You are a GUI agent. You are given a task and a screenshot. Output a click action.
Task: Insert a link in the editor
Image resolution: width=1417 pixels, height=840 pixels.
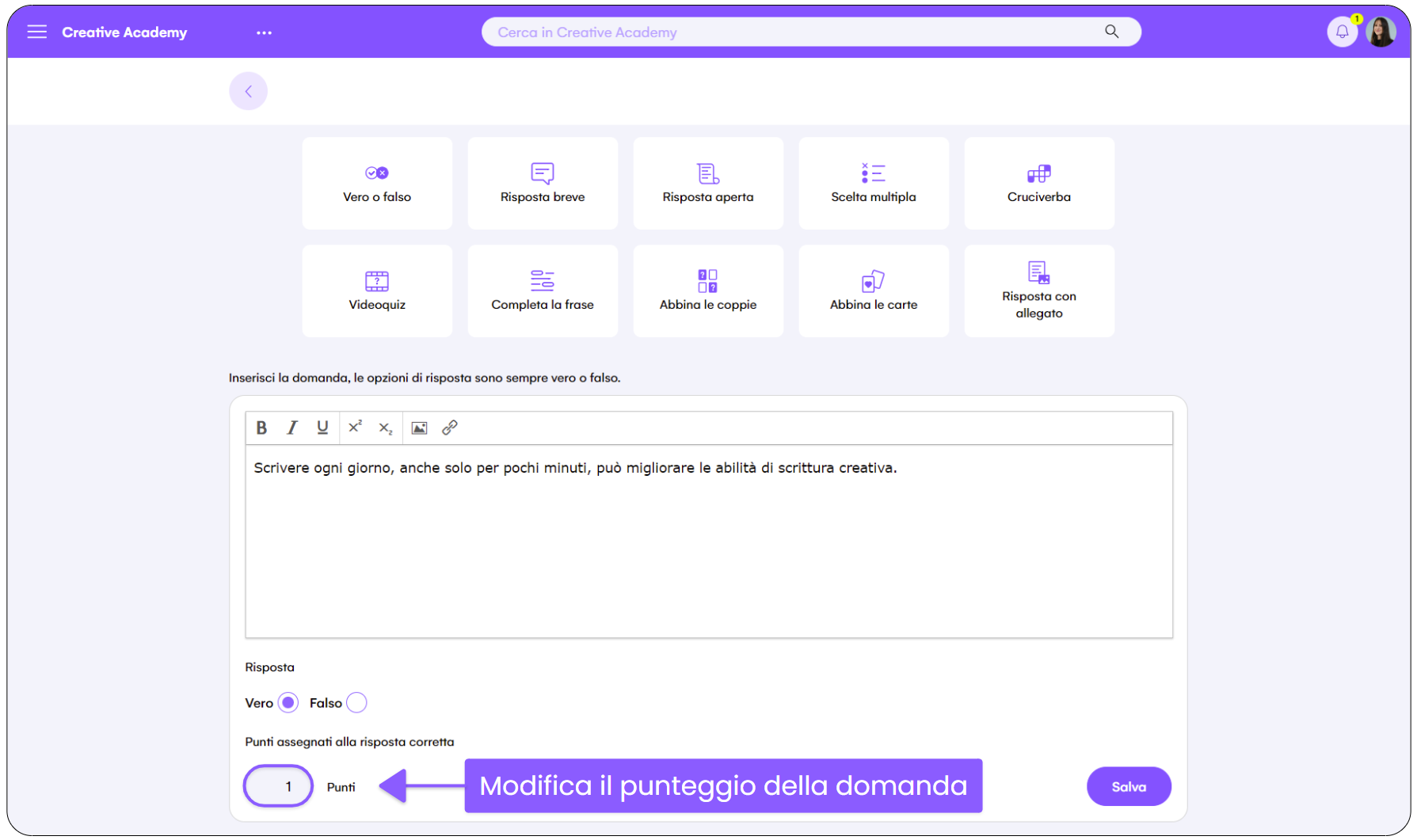point(450,428)
